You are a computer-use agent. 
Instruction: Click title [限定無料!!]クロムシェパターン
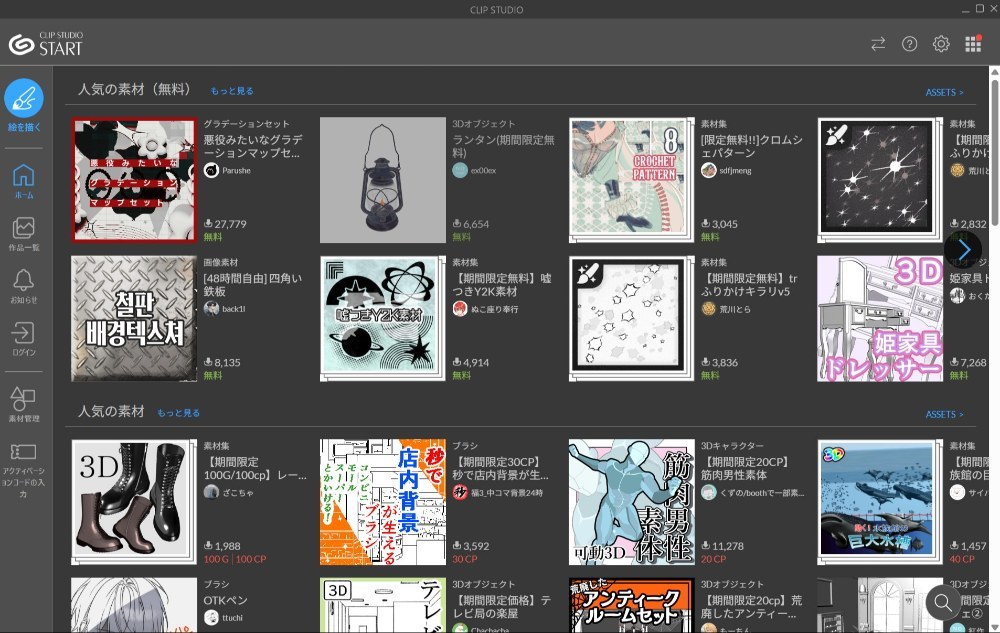click(x=751, y=146)
